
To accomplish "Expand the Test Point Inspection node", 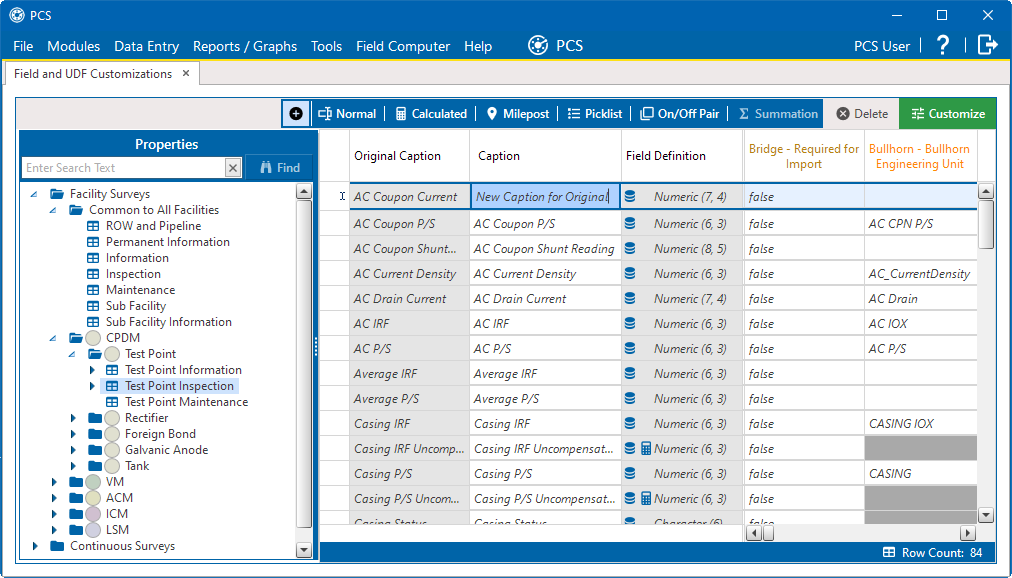I will (x=92, y=386).
